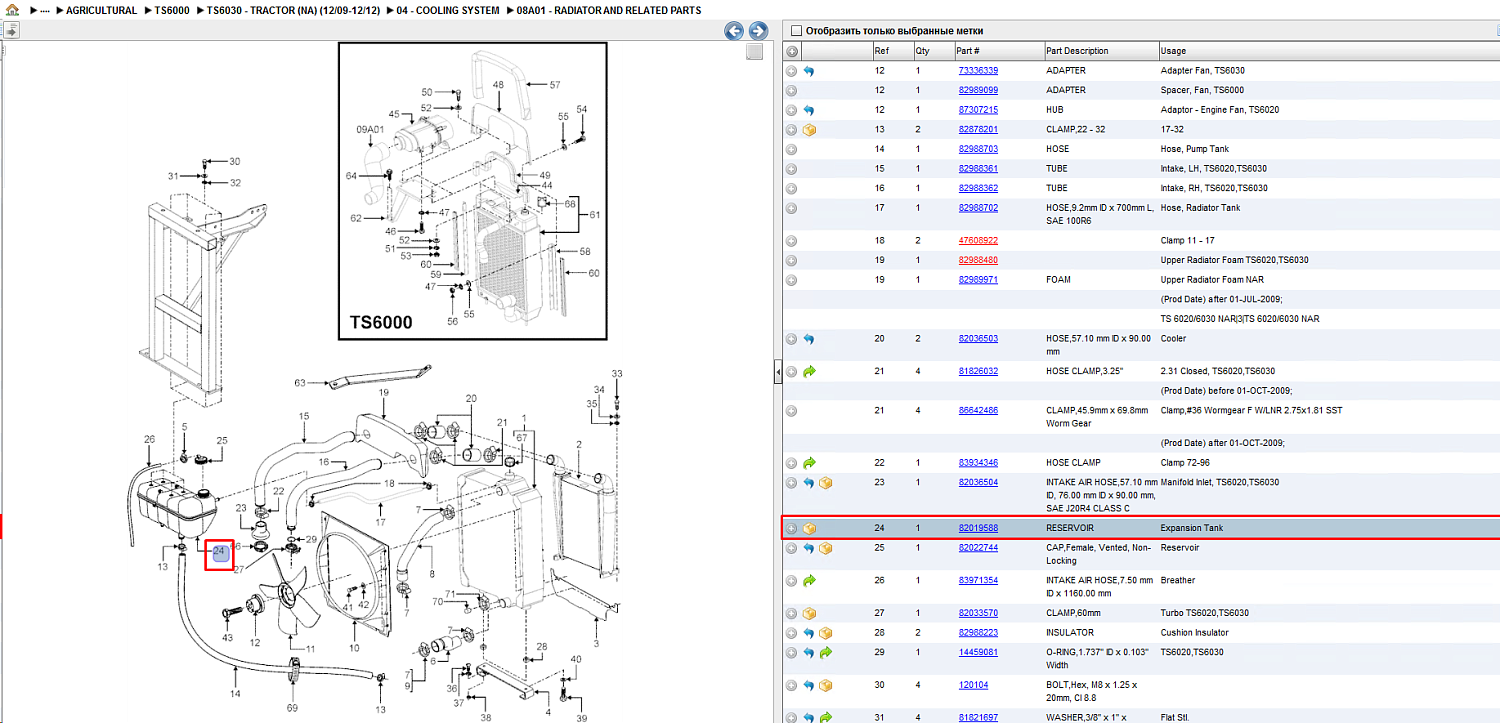Image resolution: width=1500 pixels, height=723 pixels.
Task: Select highlighted callout 24 on diagram
Action: [x=220, y=551]
